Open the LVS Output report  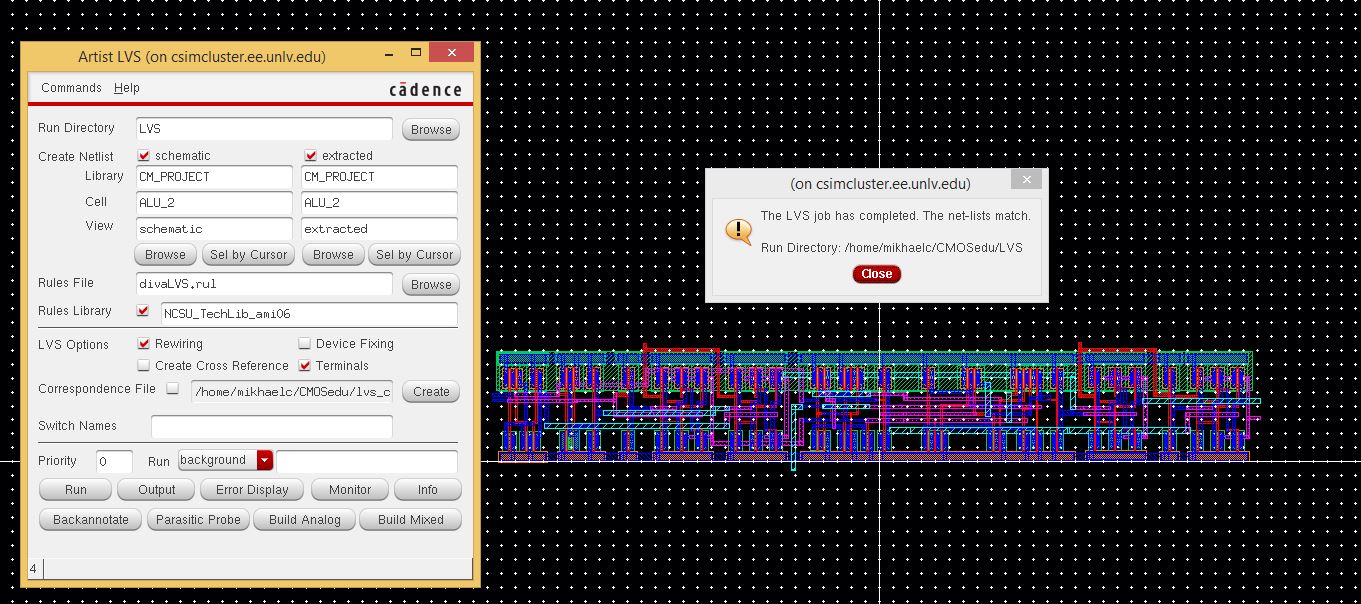click(x=156, y=490)
